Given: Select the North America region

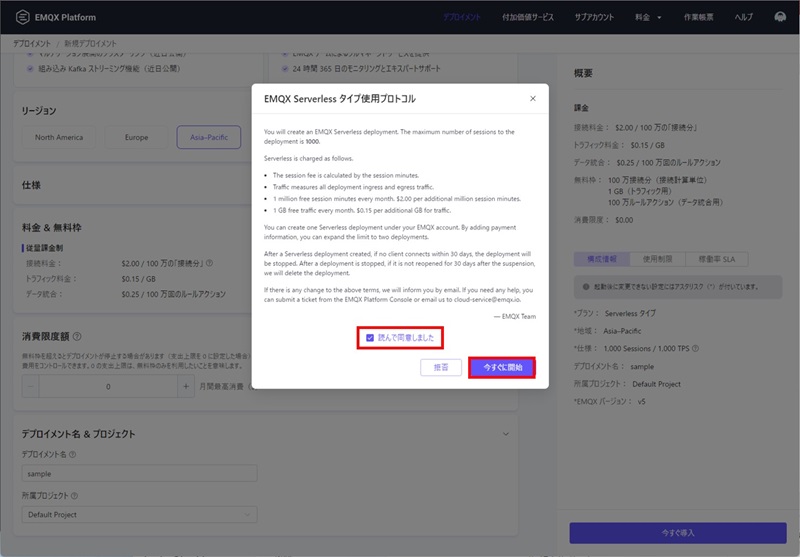Looking at the screenshot, I should [59, 137].
